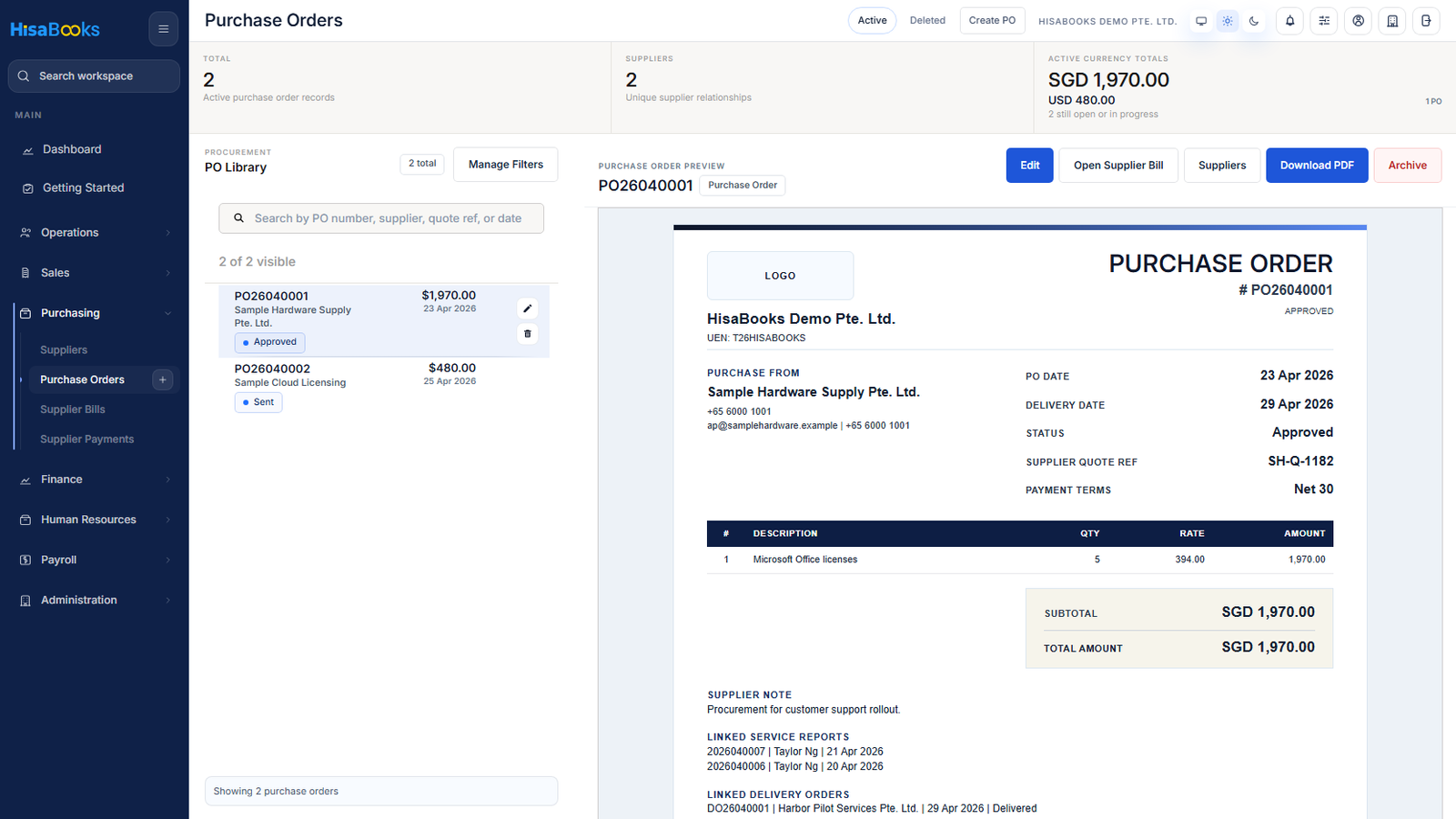Click the blue Edit button
This screenshot has height=819, width=1456.
coord(1030,166)
